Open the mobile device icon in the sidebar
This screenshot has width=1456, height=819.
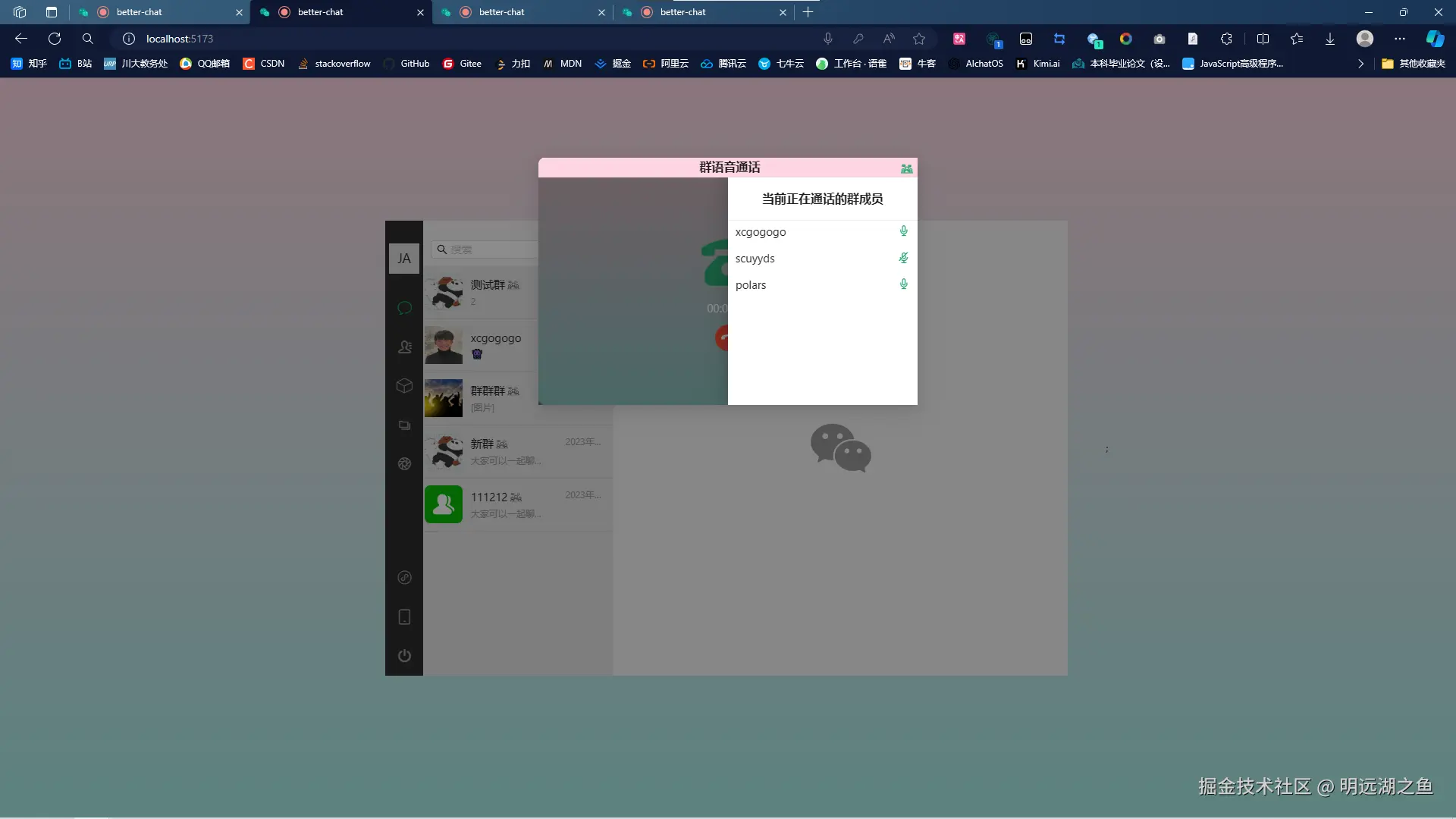pyautogui.click(x=404, y=617)
